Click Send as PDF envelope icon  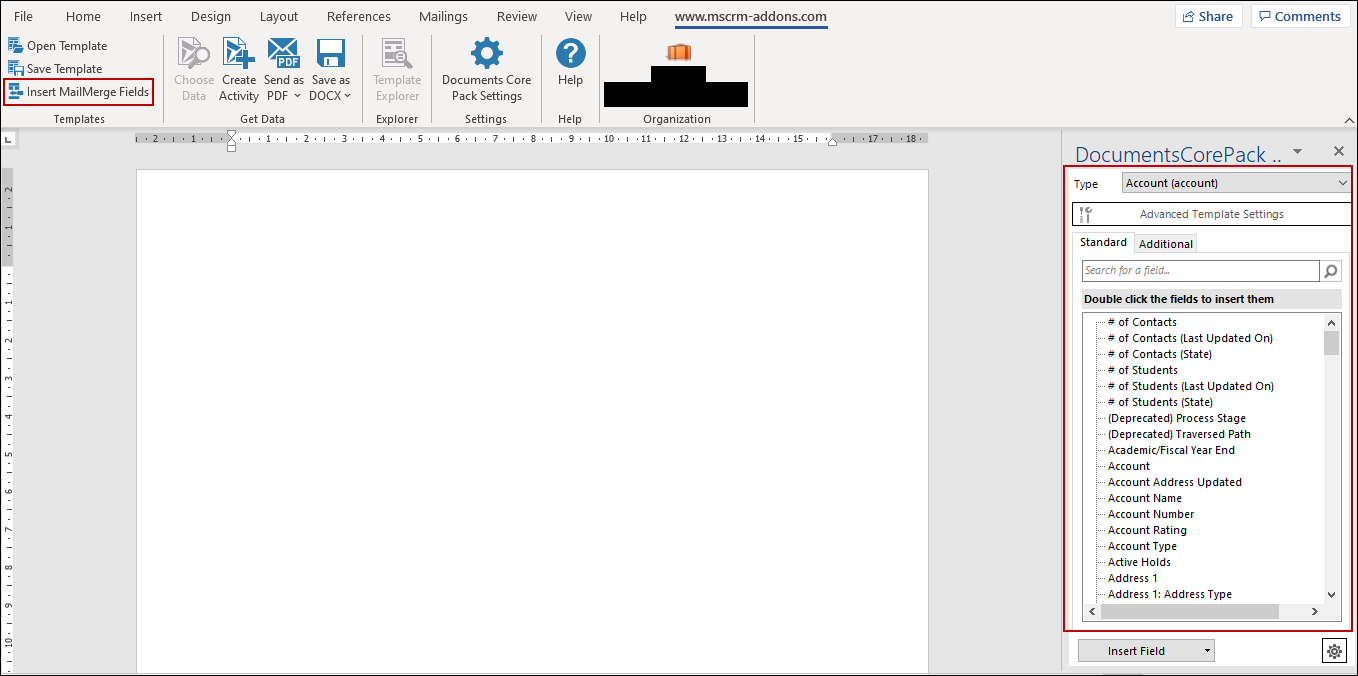[284, 54]
